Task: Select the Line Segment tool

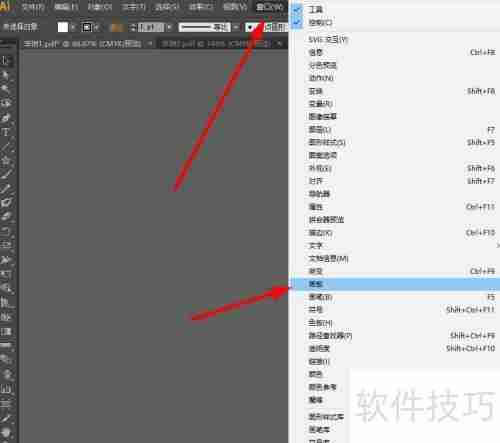Action: pos(6,146)
